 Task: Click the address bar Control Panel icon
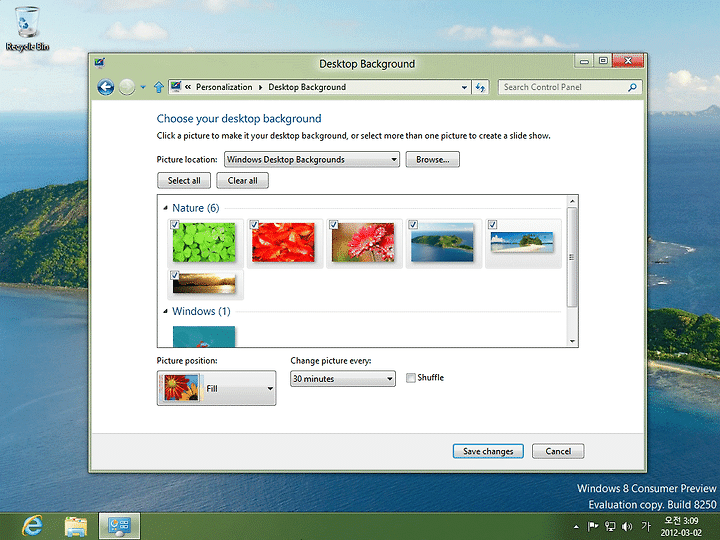coord(175,86)
